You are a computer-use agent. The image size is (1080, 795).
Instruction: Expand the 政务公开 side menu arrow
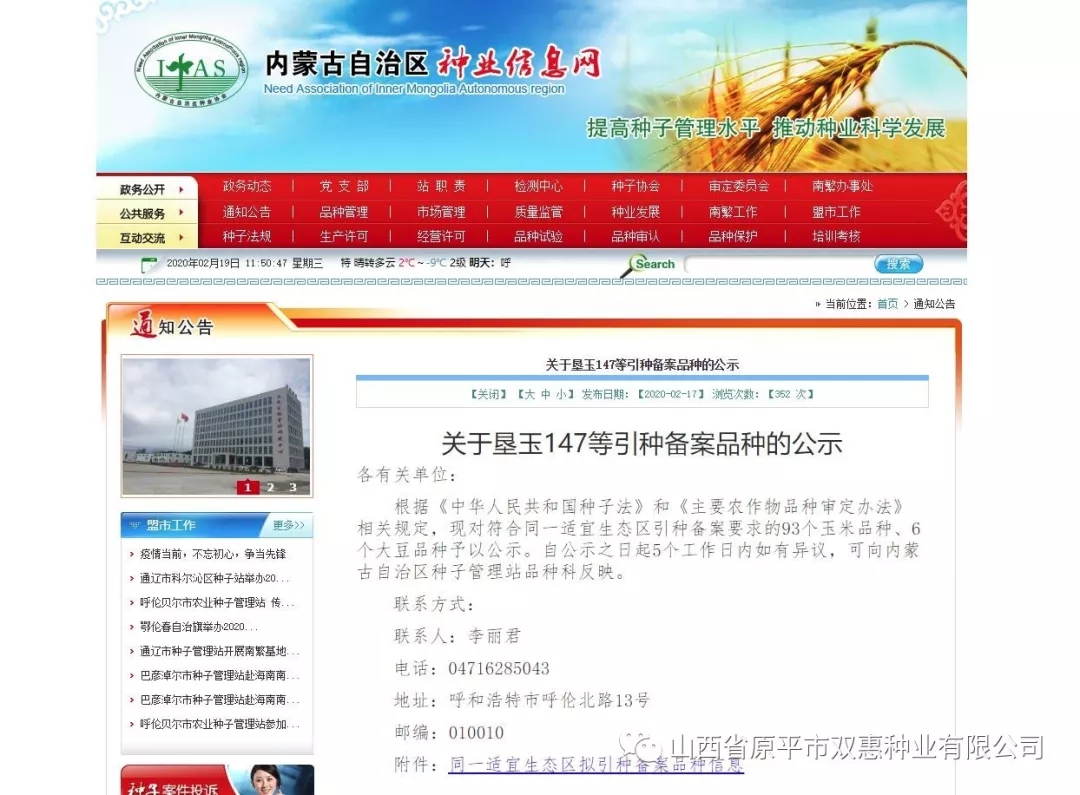coord(181,189)
